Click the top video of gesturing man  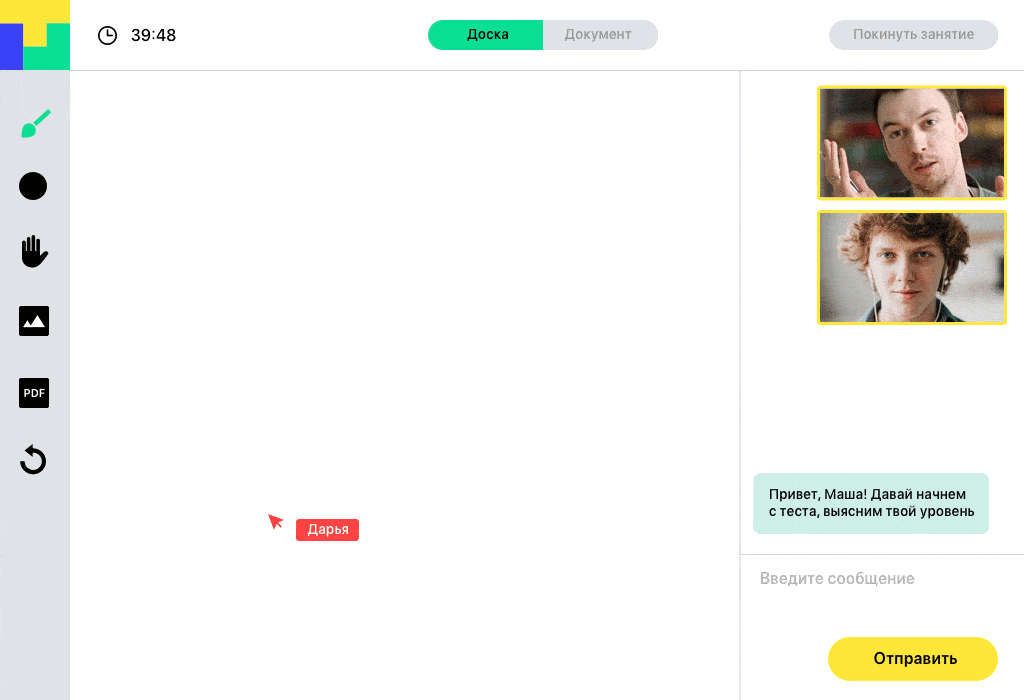(912, 143)
